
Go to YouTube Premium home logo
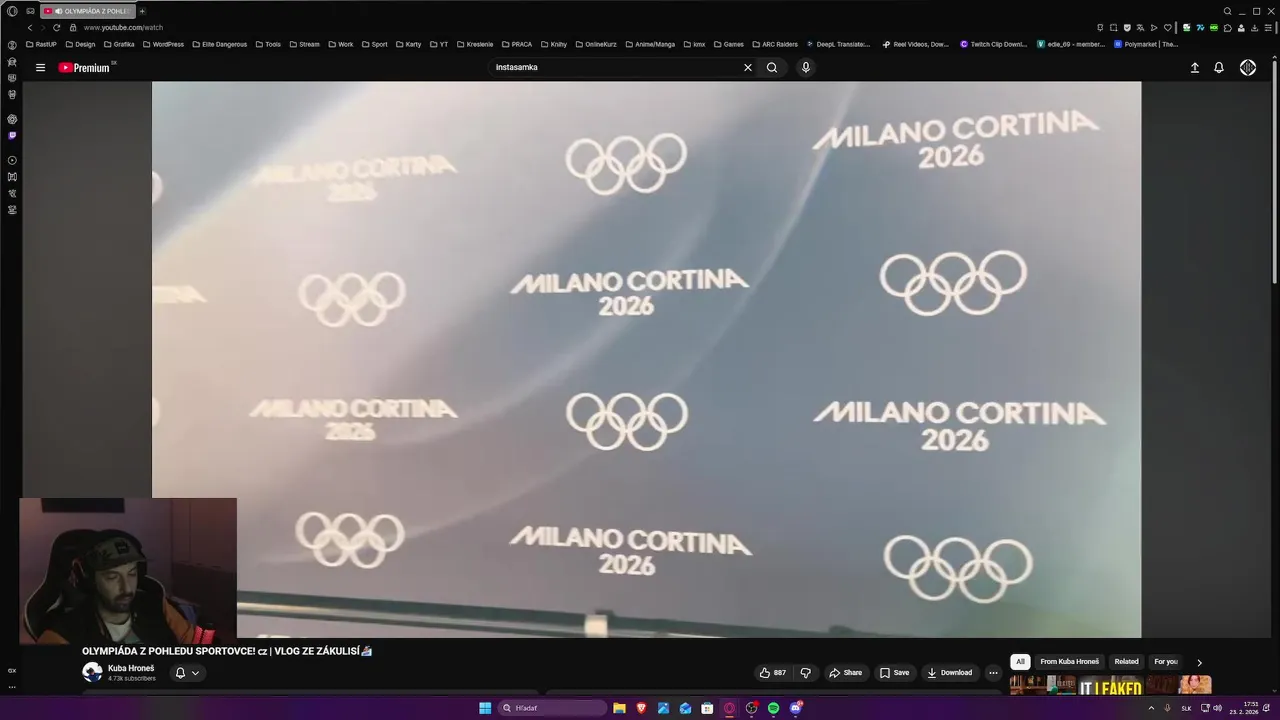pos(85,68)
